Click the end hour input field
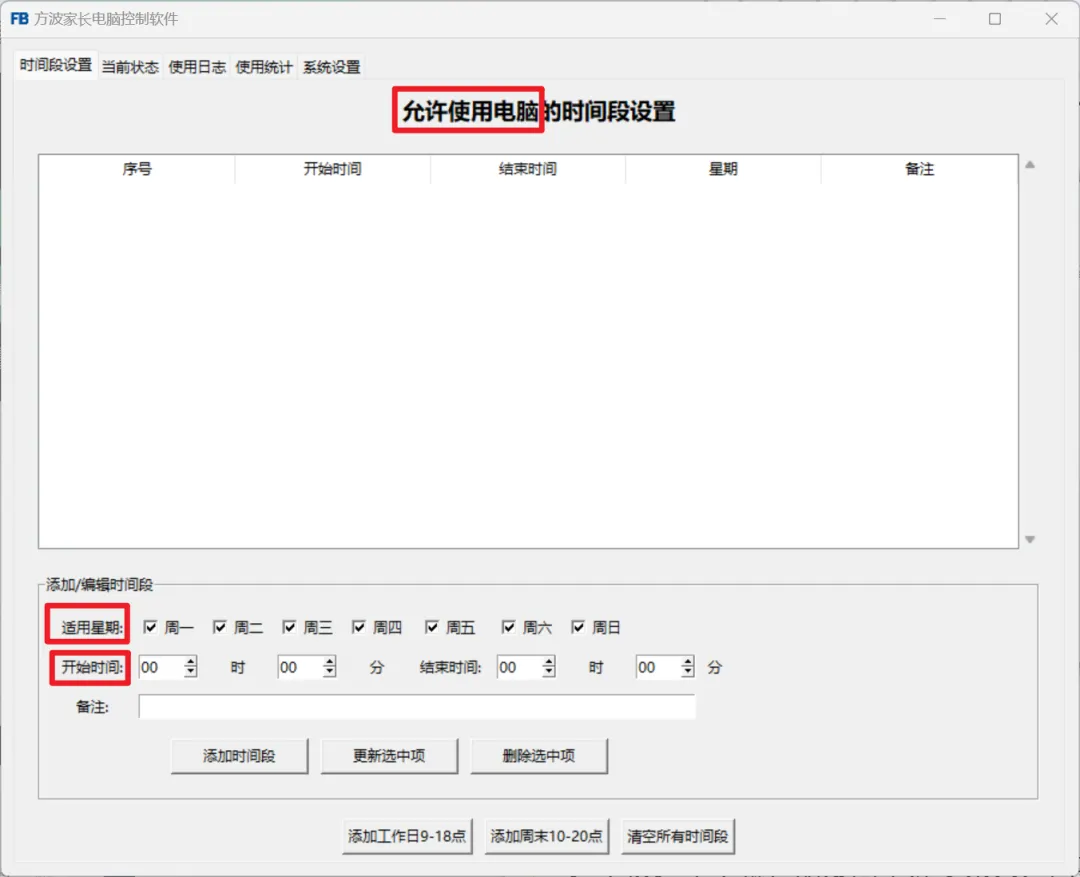 (519, 667)
